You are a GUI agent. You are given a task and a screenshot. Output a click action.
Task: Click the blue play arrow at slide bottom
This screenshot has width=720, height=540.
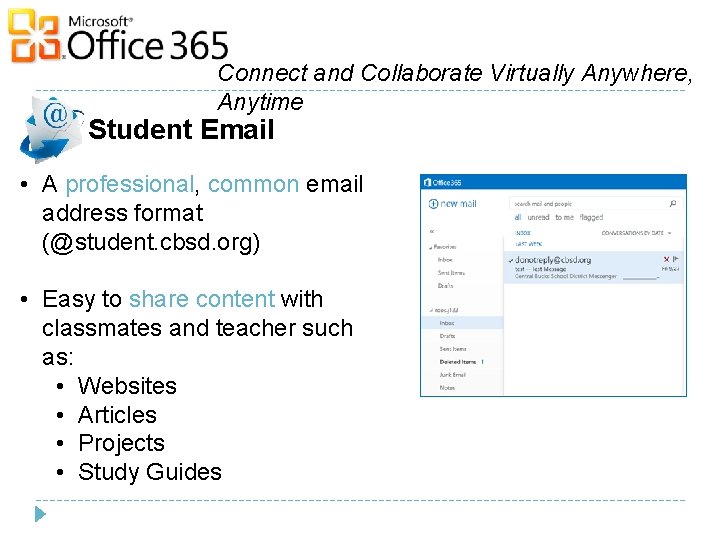tap(40, 514)
